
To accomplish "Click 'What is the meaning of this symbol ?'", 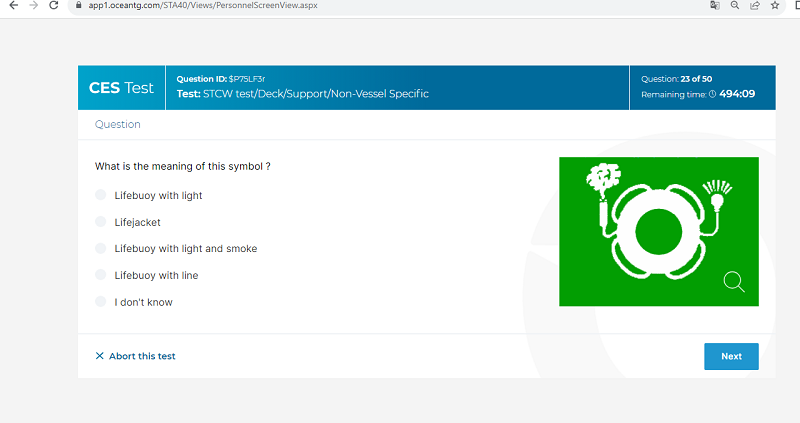I will tap(183, 166).
